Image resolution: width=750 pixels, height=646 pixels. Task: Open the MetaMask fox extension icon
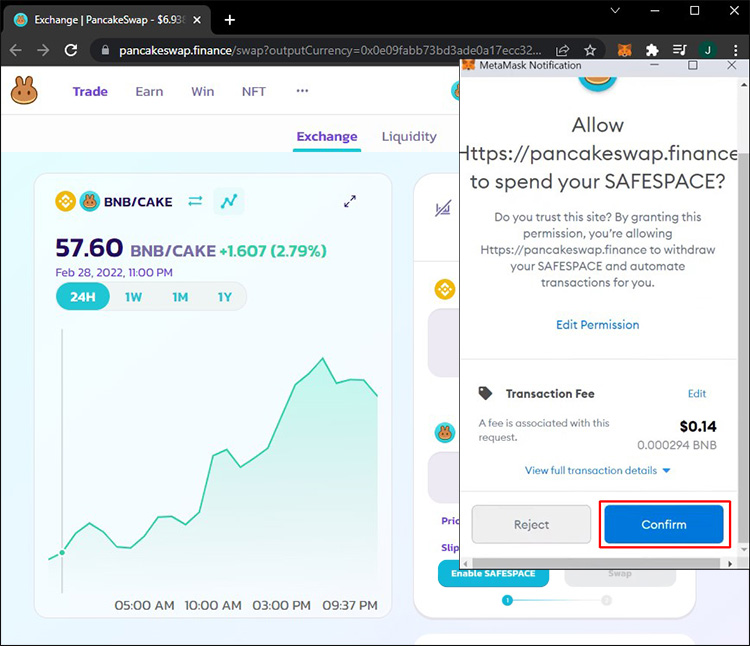625,50
